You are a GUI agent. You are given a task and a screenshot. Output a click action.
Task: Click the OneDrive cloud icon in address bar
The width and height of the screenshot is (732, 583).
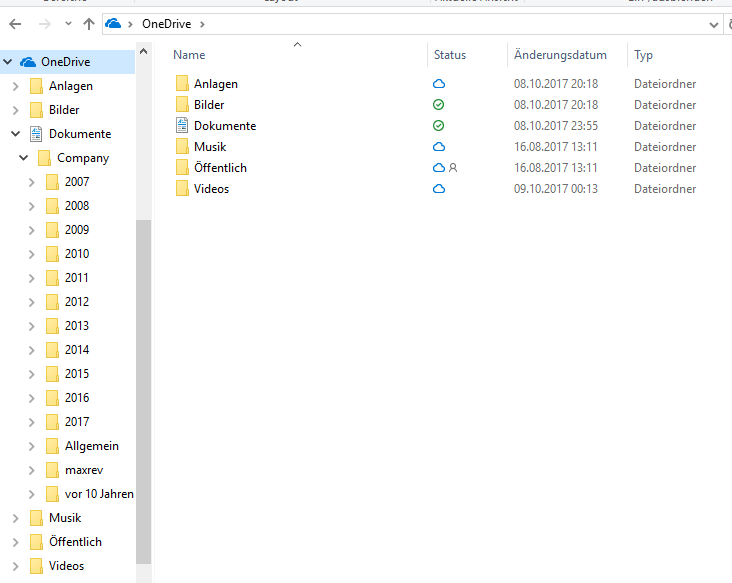point(113,23)
